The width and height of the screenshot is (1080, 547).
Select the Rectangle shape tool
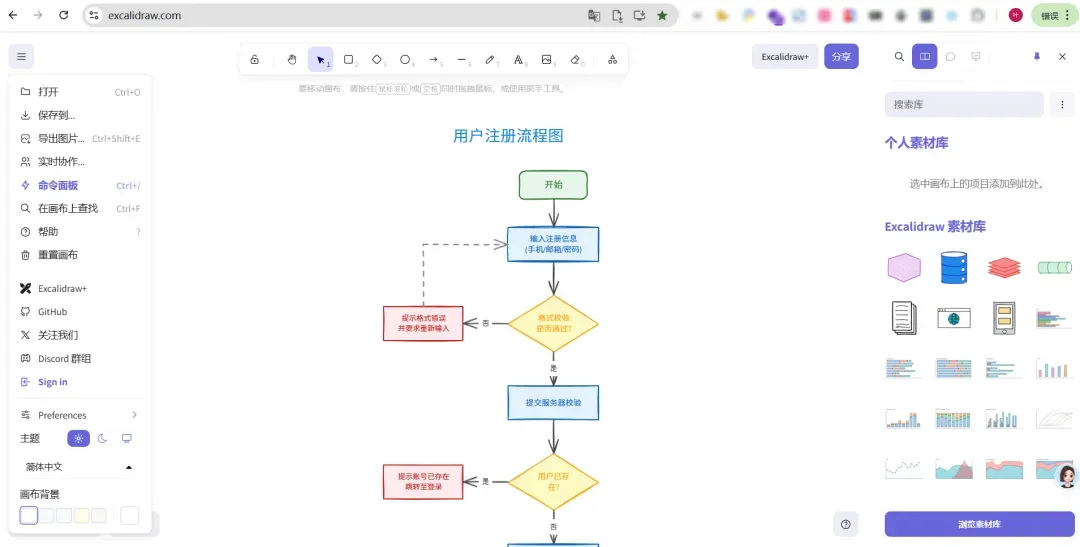click(349, 60)
